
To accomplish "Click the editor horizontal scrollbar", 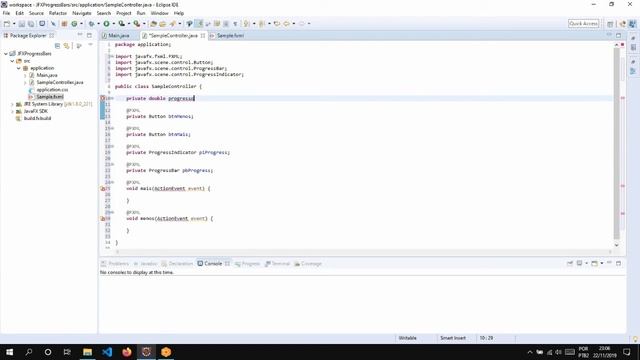I will (x=363, y=251).
